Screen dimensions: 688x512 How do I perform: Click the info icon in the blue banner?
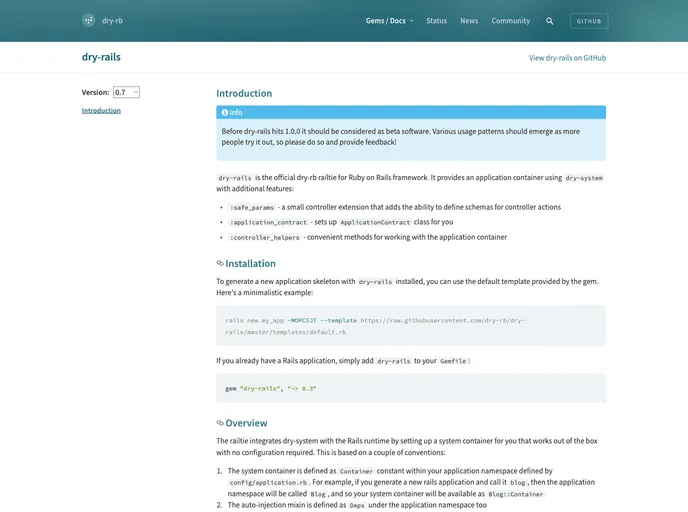[225, 113]
